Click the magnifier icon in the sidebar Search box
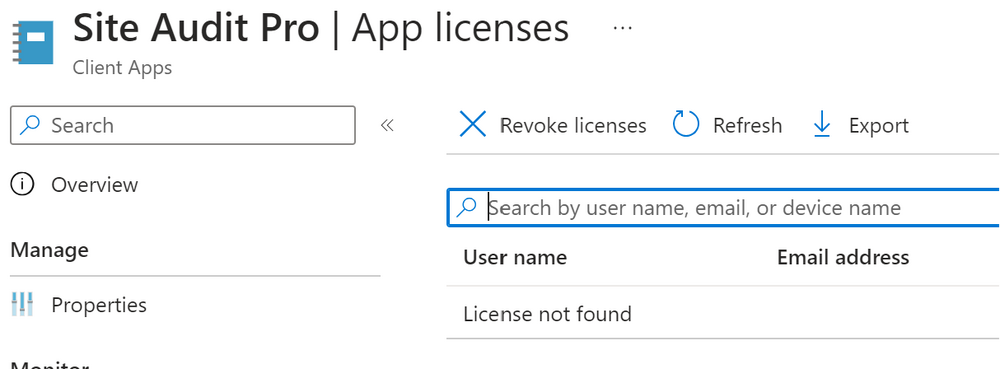This screenshot has height=369, width=1000. click(29, 125)
